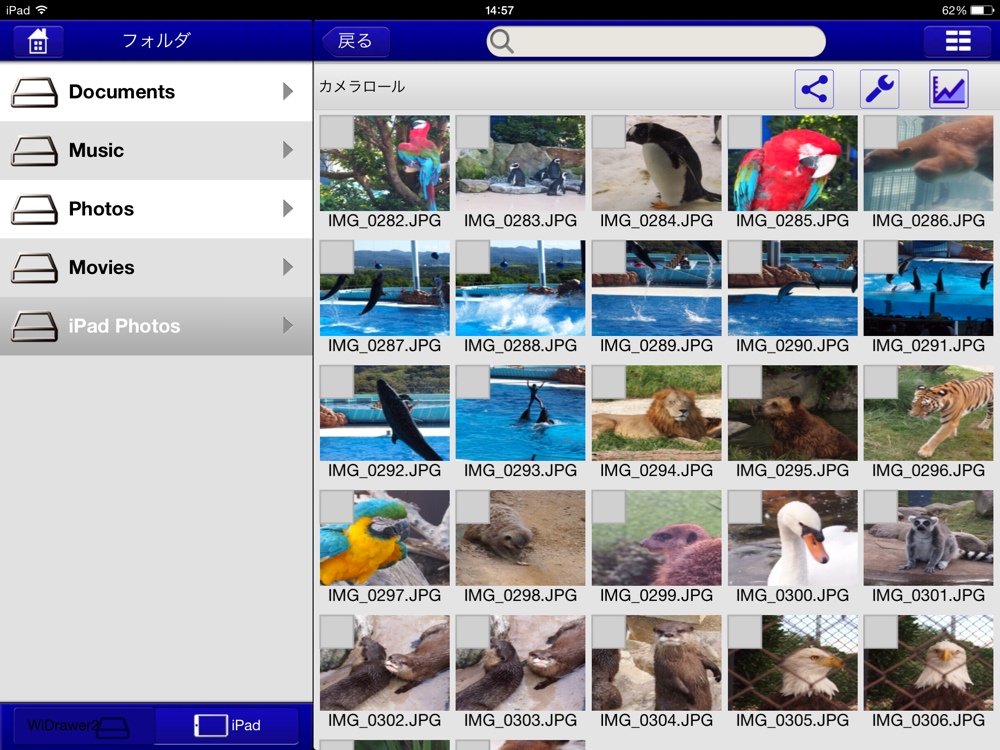Open the eagle thumbnail IMG_0306
The width and height of the screenshot is (1000, 750).
929,663
